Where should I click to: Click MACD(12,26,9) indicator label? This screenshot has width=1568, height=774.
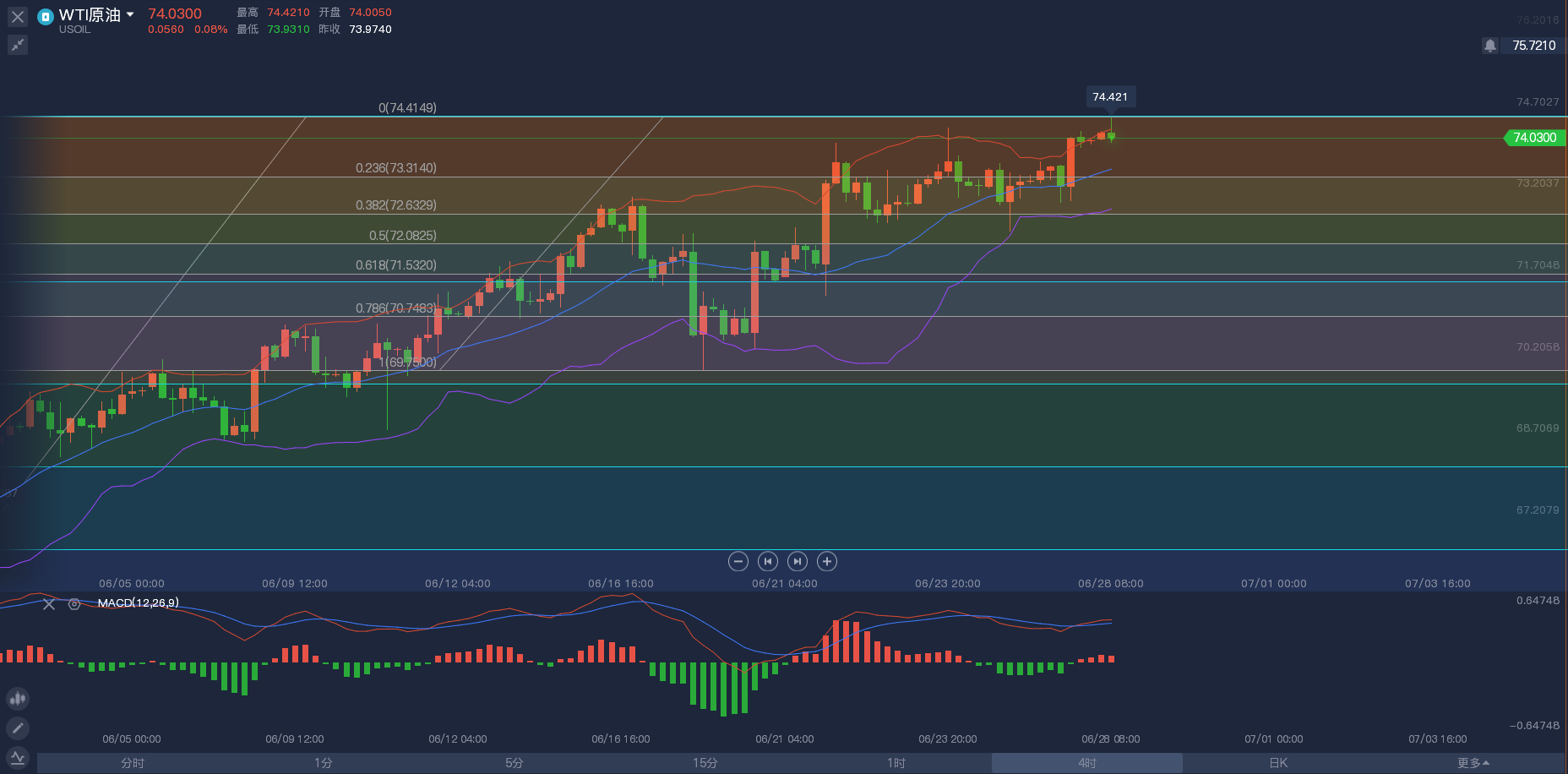[x=139, y=603]
